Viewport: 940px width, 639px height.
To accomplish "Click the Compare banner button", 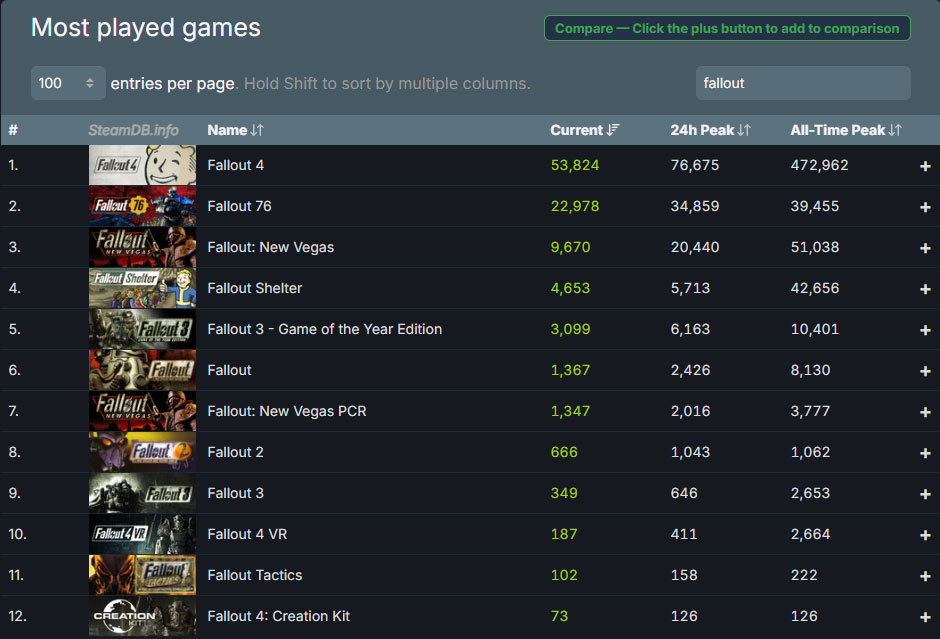I will 727,28.
